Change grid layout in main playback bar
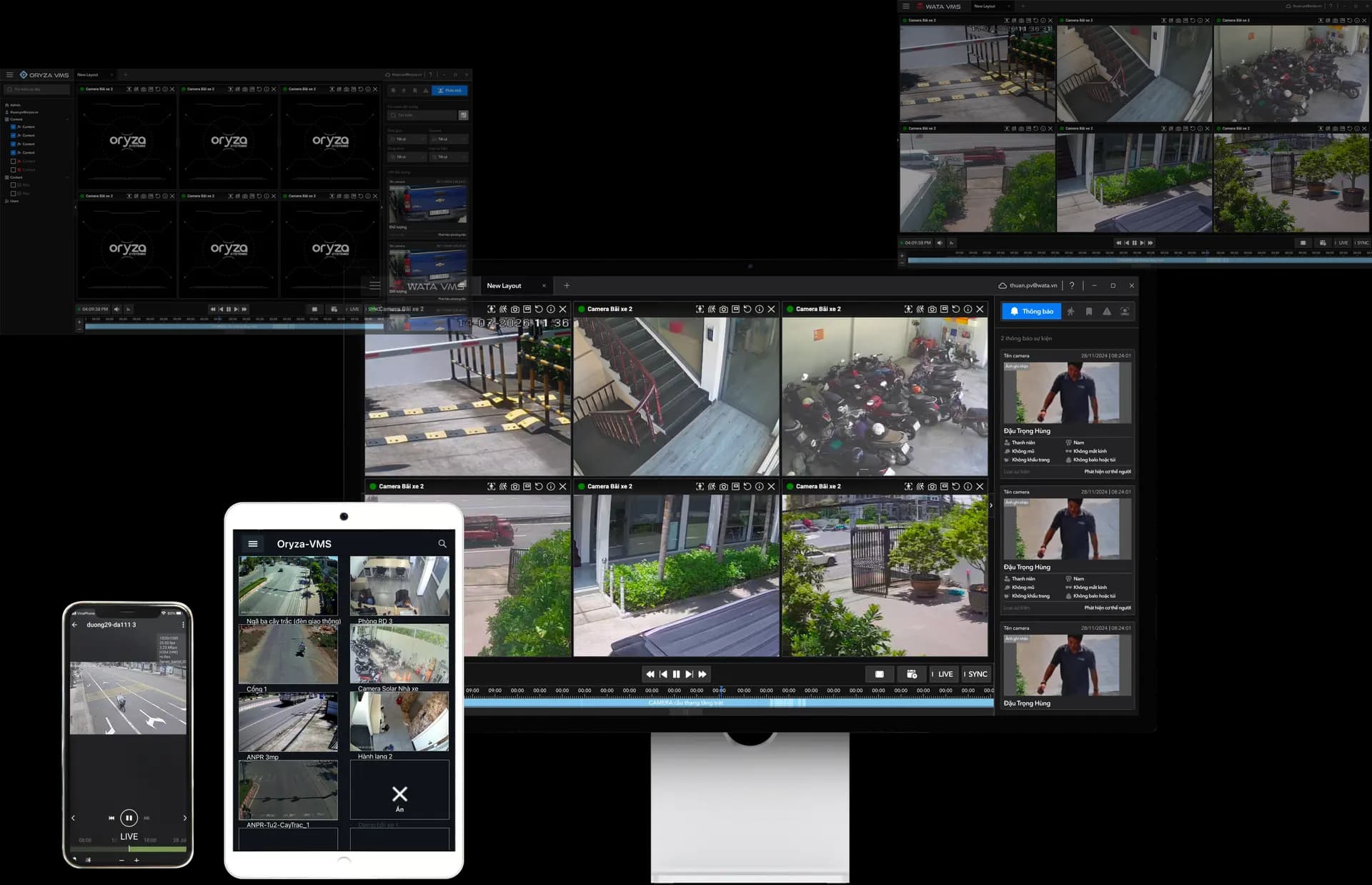The image size is (1372, 885). (880, 674)
